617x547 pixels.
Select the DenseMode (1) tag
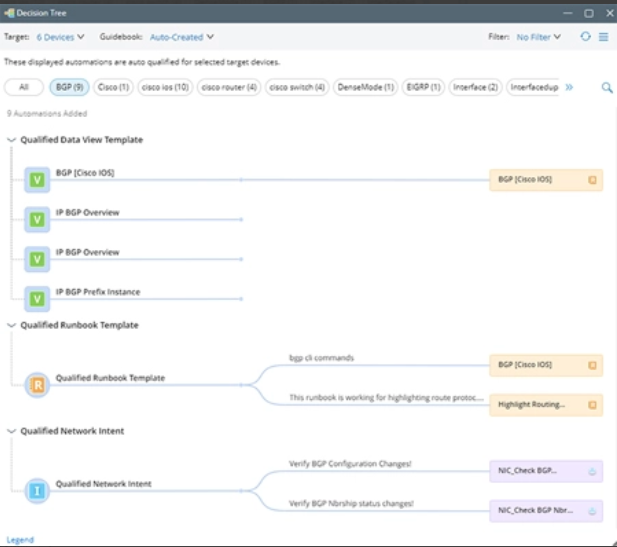pyautogui.click(x=364, y=87)
